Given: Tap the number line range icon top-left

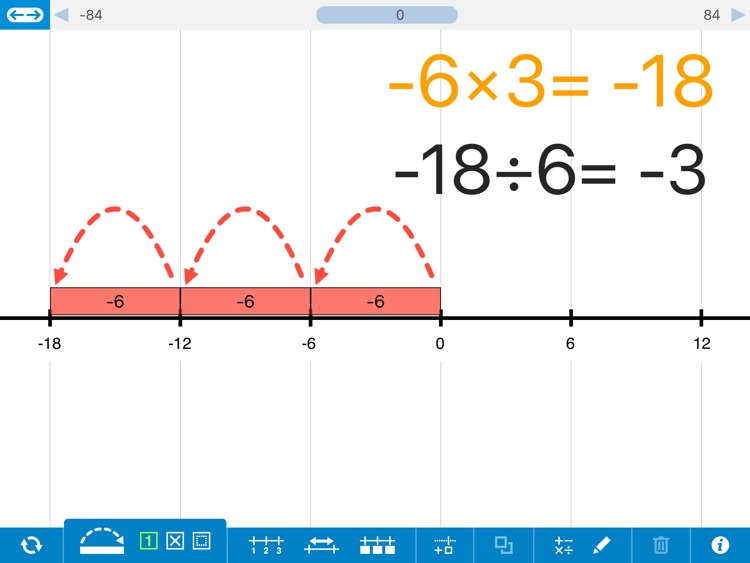Looking at the screenshot, I should (25, 15).
